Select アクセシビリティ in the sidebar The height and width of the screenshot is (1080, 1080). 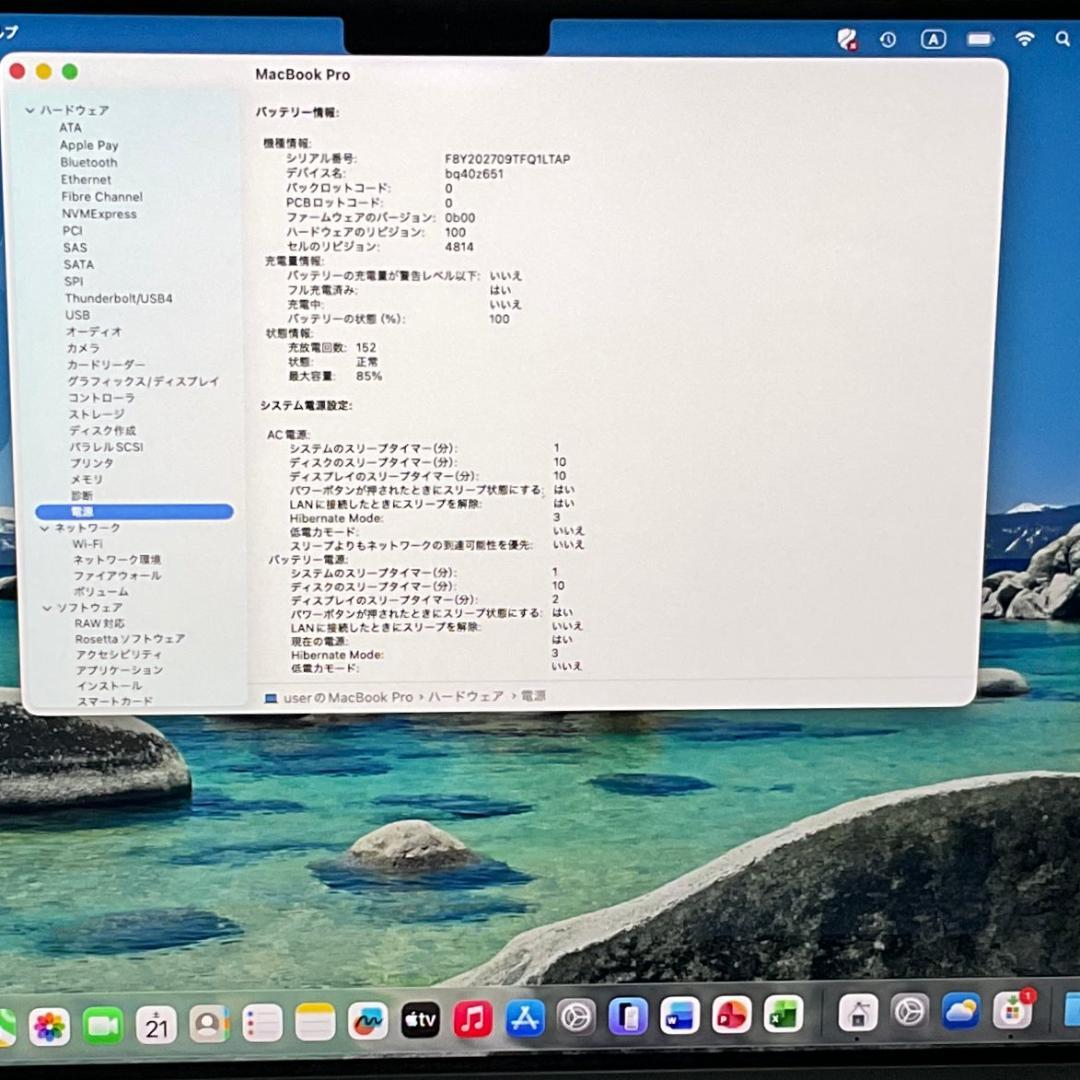pyautogui.click(x=119, y=655)
